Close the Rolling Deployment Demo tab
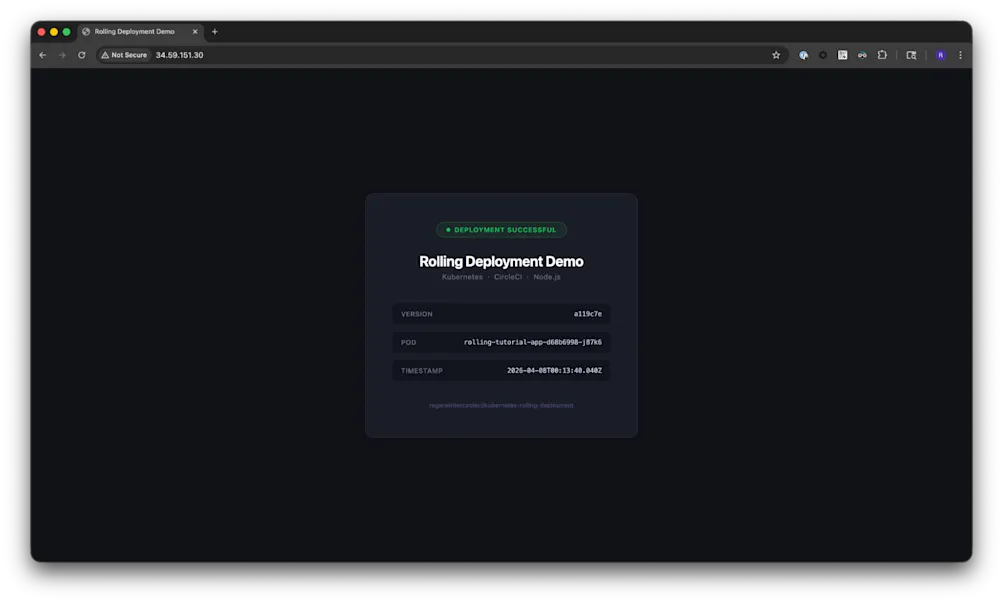Image resolution: width=1003 pixels, height=603 pixels. click(x=195, y=31)
